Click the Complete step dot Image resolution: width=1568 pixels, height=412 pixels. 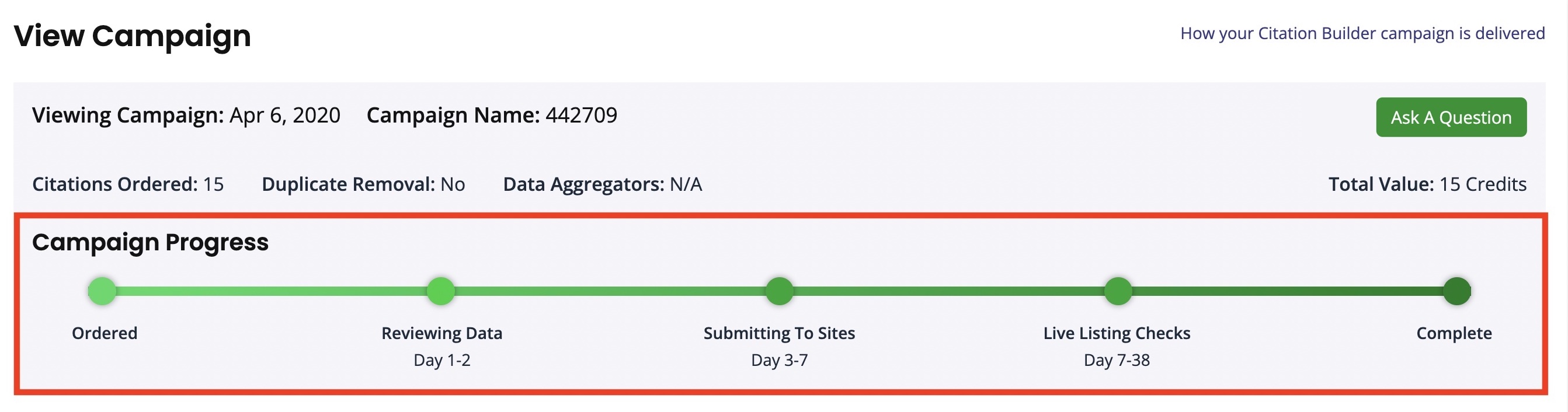(1456, 291)
